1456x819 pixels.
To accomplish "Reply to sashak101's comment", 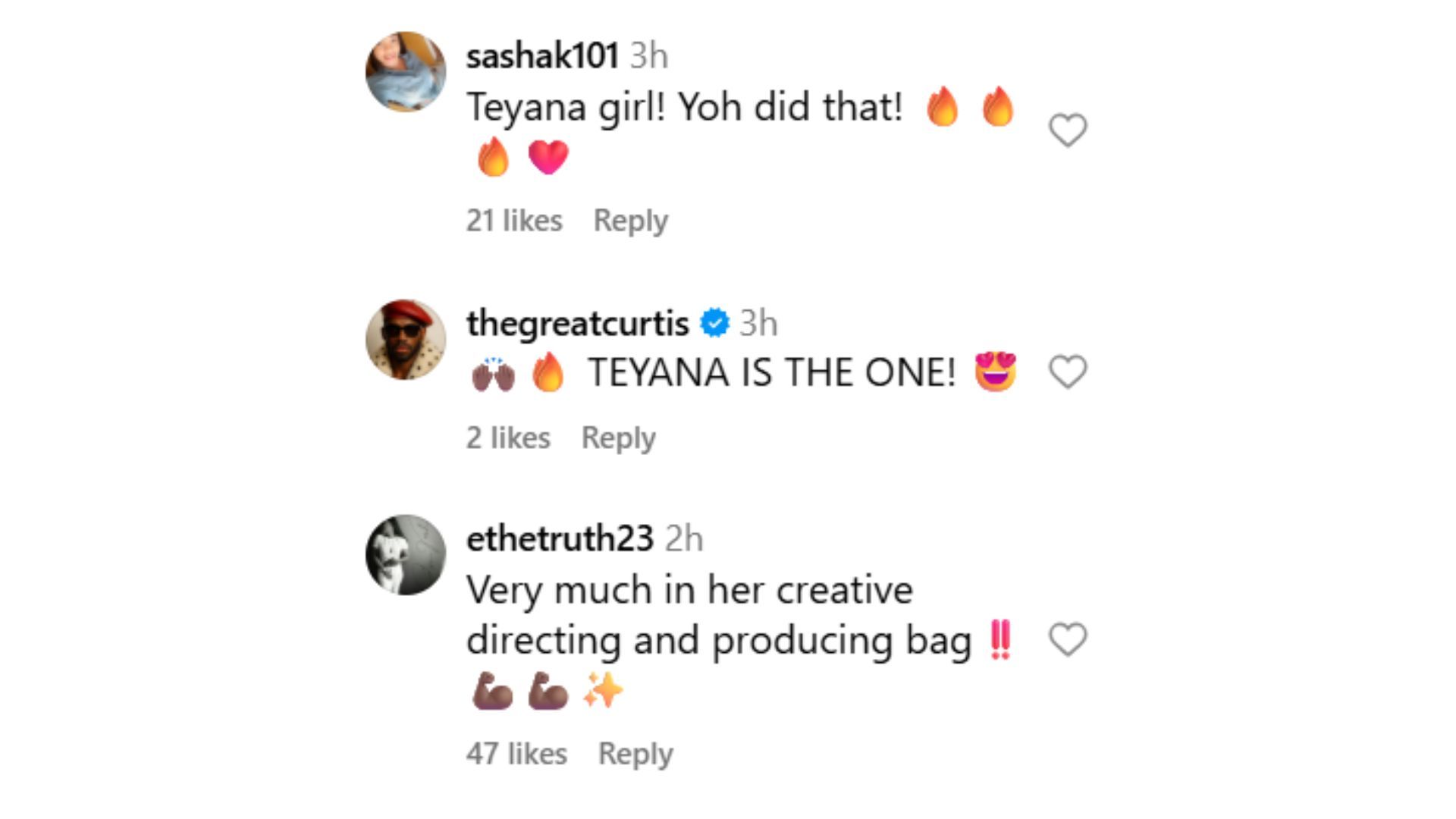I will (x=630, y=221).
